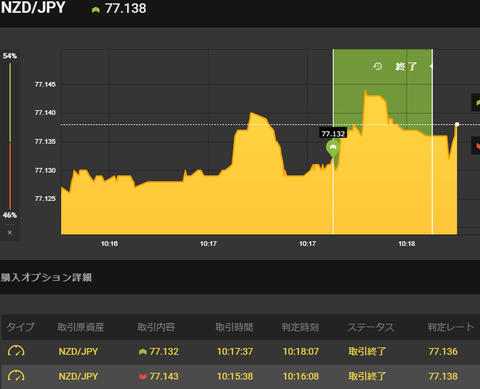Viewport: 480px width, 389px height.
Task: Click the white current-price dot on chart
Action: (x=457, y=124)
